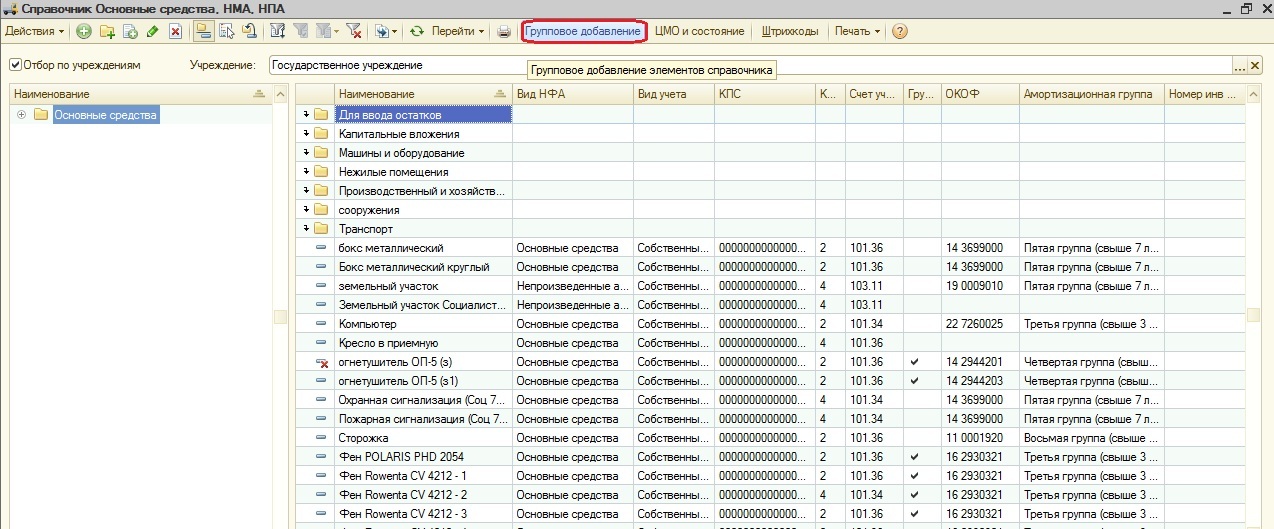
Task: Expand Основные средства tree node
Action: pos(21,114)
